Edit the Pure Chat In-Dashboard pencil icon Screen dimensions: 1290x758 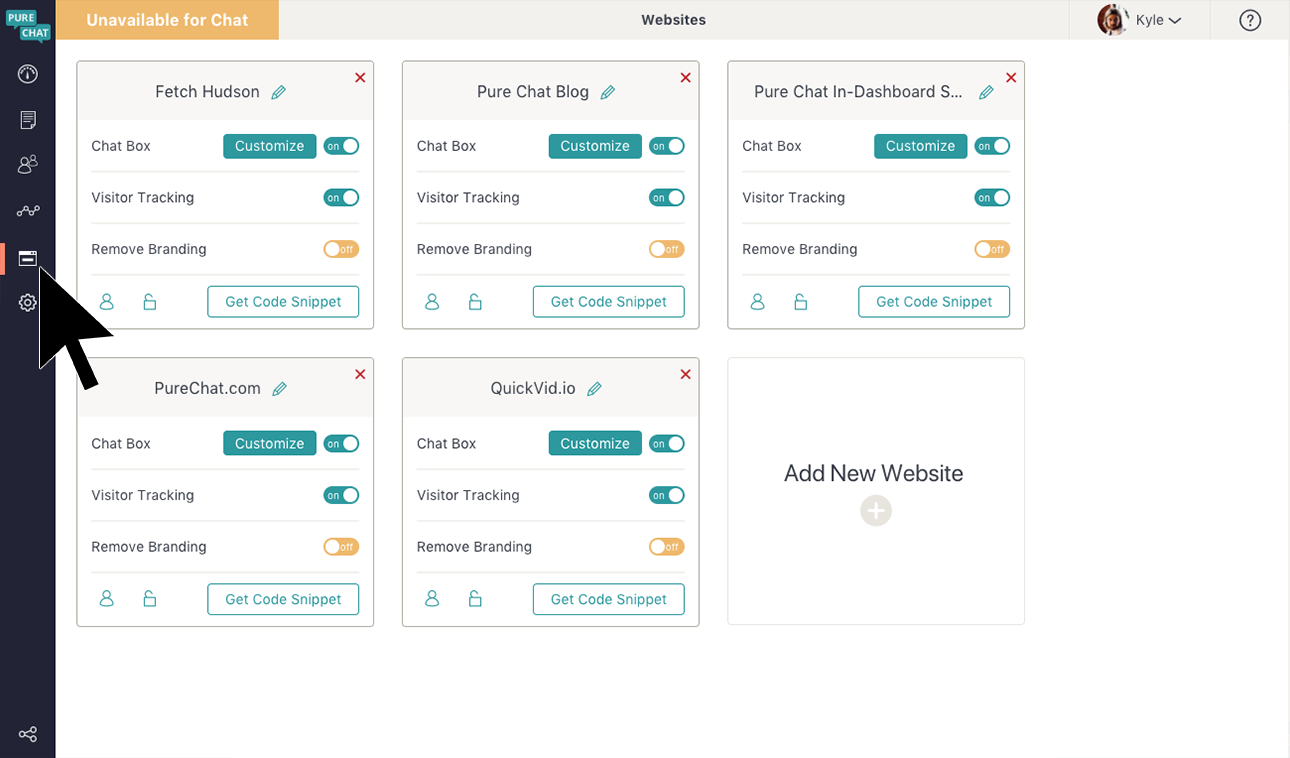(986, 92)
